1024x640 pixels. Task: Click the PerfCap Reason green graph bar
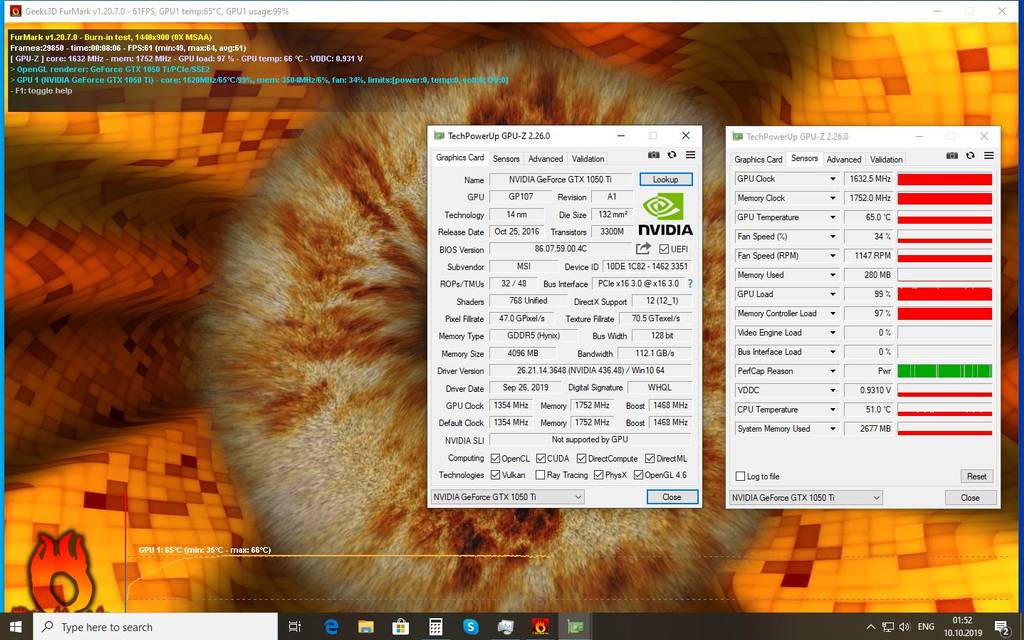[x=944, y=371]
